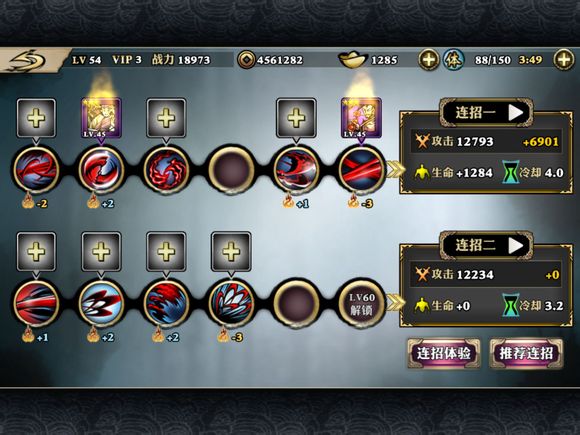The height and width of the screenshot is (435, 580).
Task: Open the empty fourth slot in combo one
Action: [x=231, y=169]
